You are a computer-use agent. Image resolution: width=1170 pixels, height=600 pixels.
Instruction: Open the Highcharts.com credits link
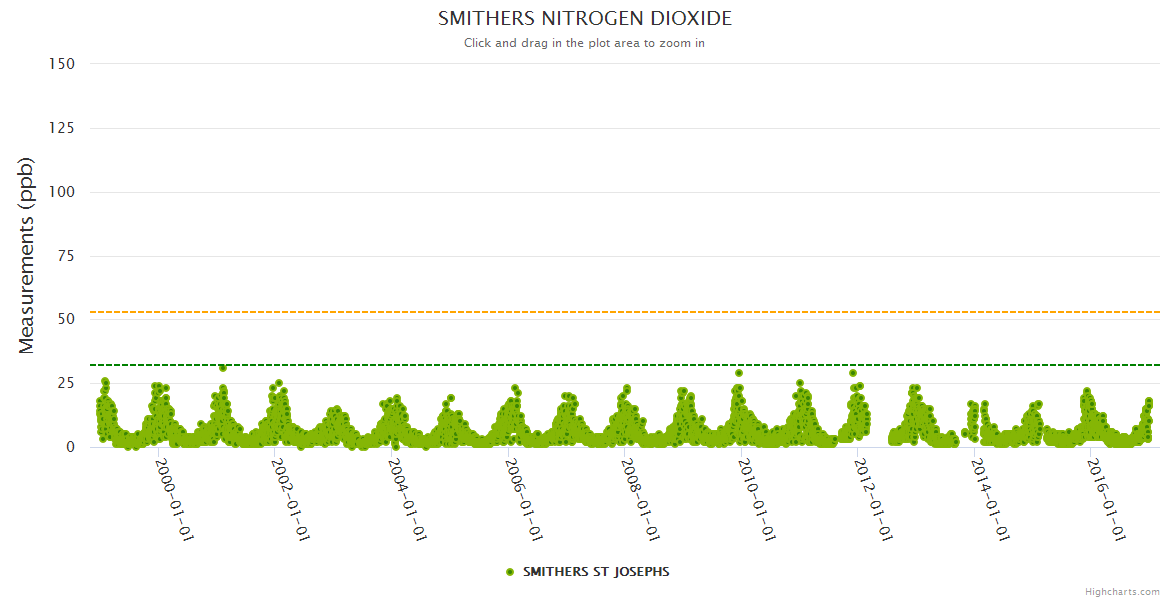click(1122, 591)
